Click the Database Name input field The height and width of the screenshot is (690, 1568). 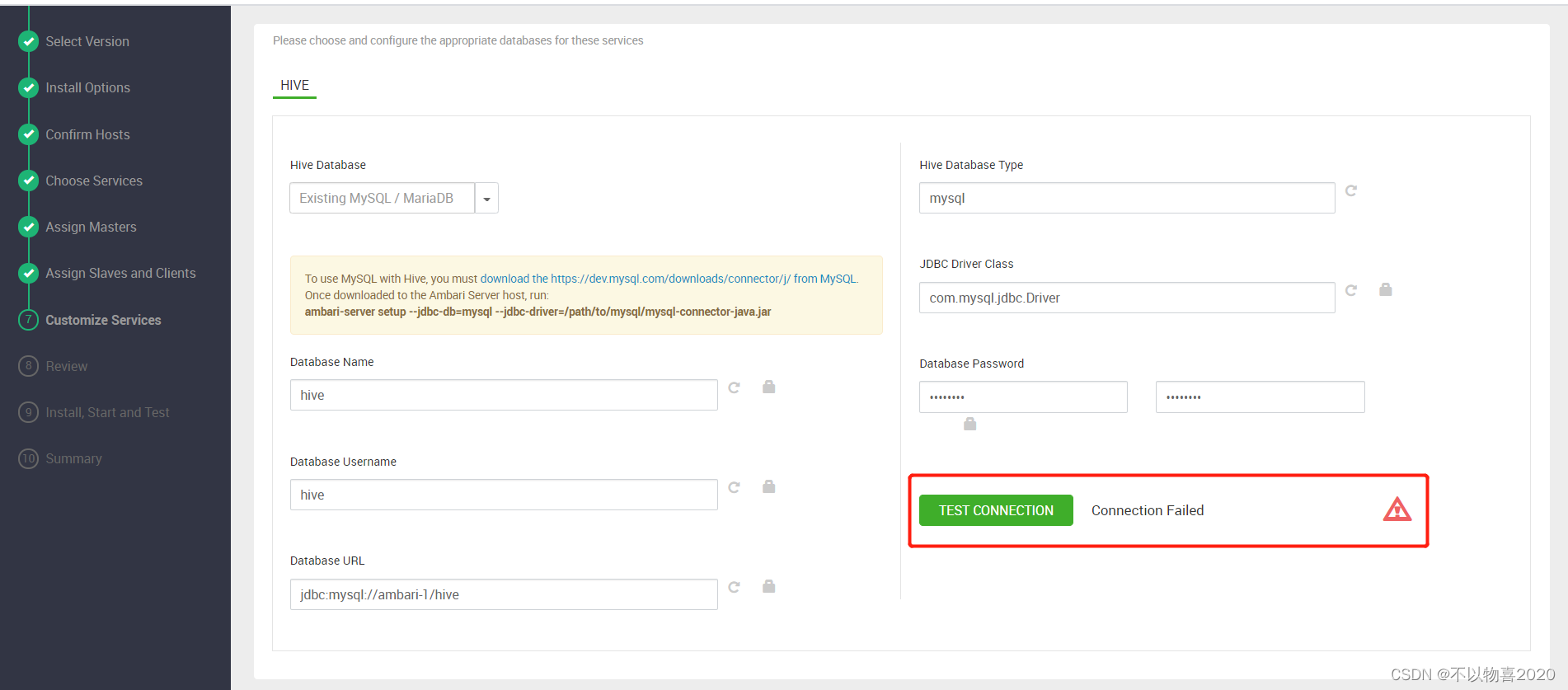tap(504, 395)
